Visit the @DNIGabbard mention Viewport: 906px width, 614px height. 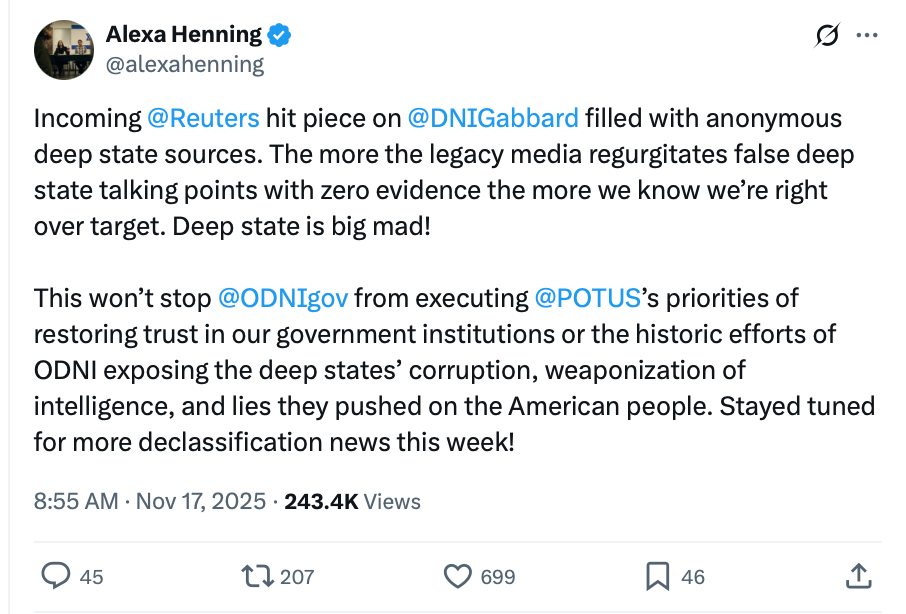coord(493,118)
